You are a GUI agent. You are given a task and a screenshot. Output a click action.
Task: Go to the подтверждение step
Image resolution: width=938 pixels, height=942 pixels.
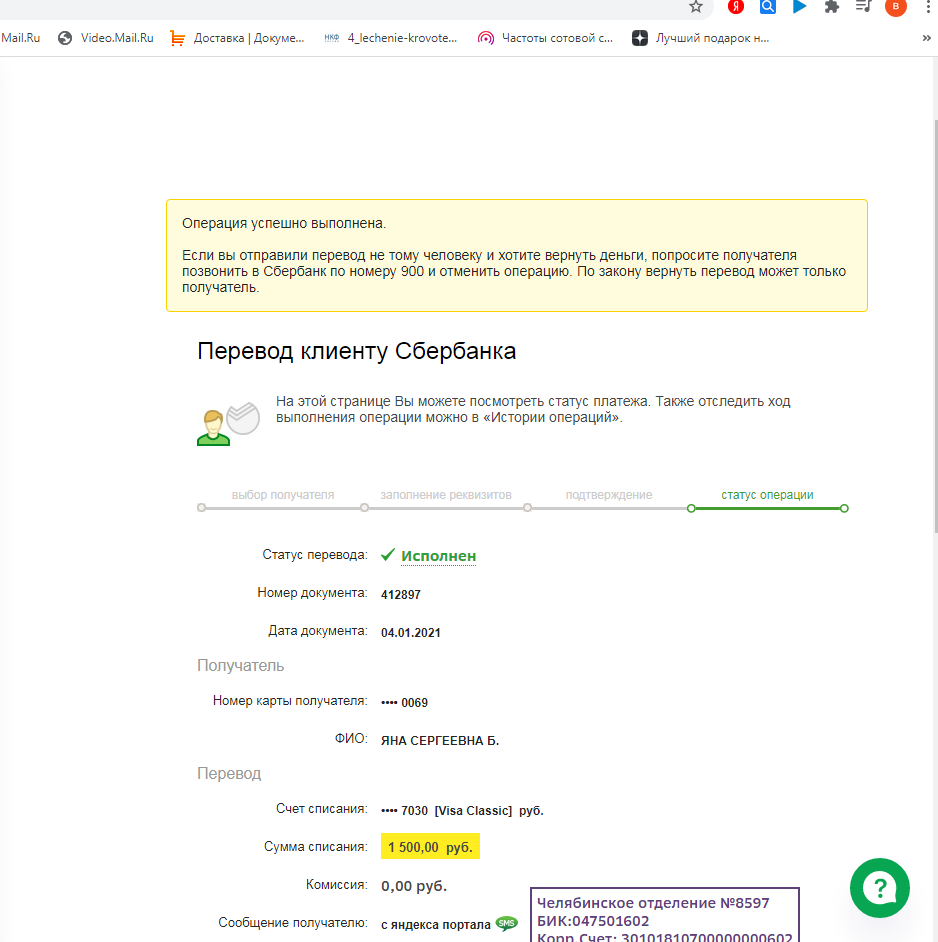(609, 495)
